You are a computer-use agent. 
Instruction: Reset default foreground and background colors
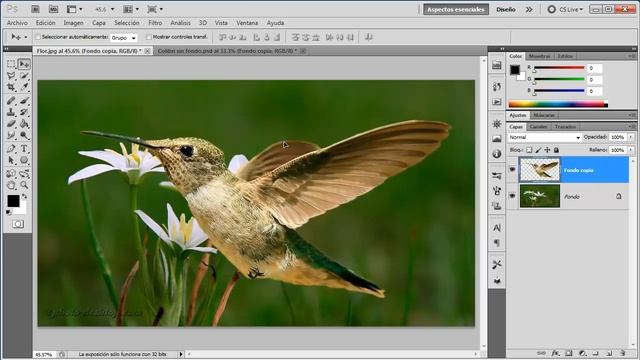tap(9, 212)
